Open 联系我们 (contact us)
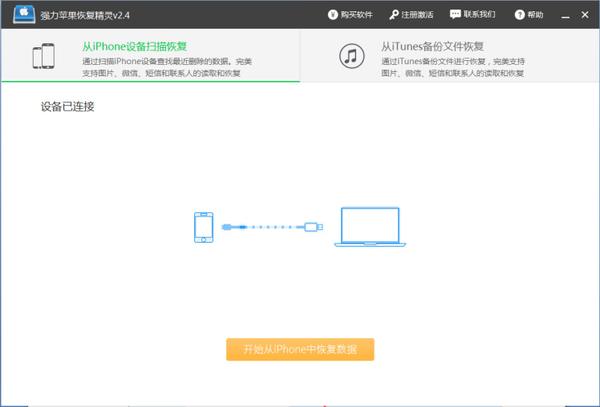This screenshot has width=600, height=407. coord(473,15)
